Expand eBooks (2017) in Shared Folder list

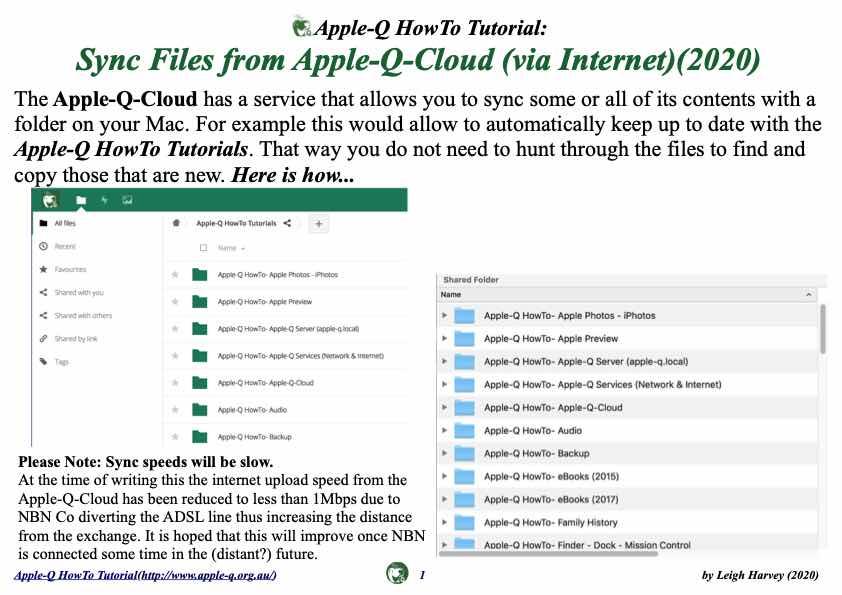445,499
